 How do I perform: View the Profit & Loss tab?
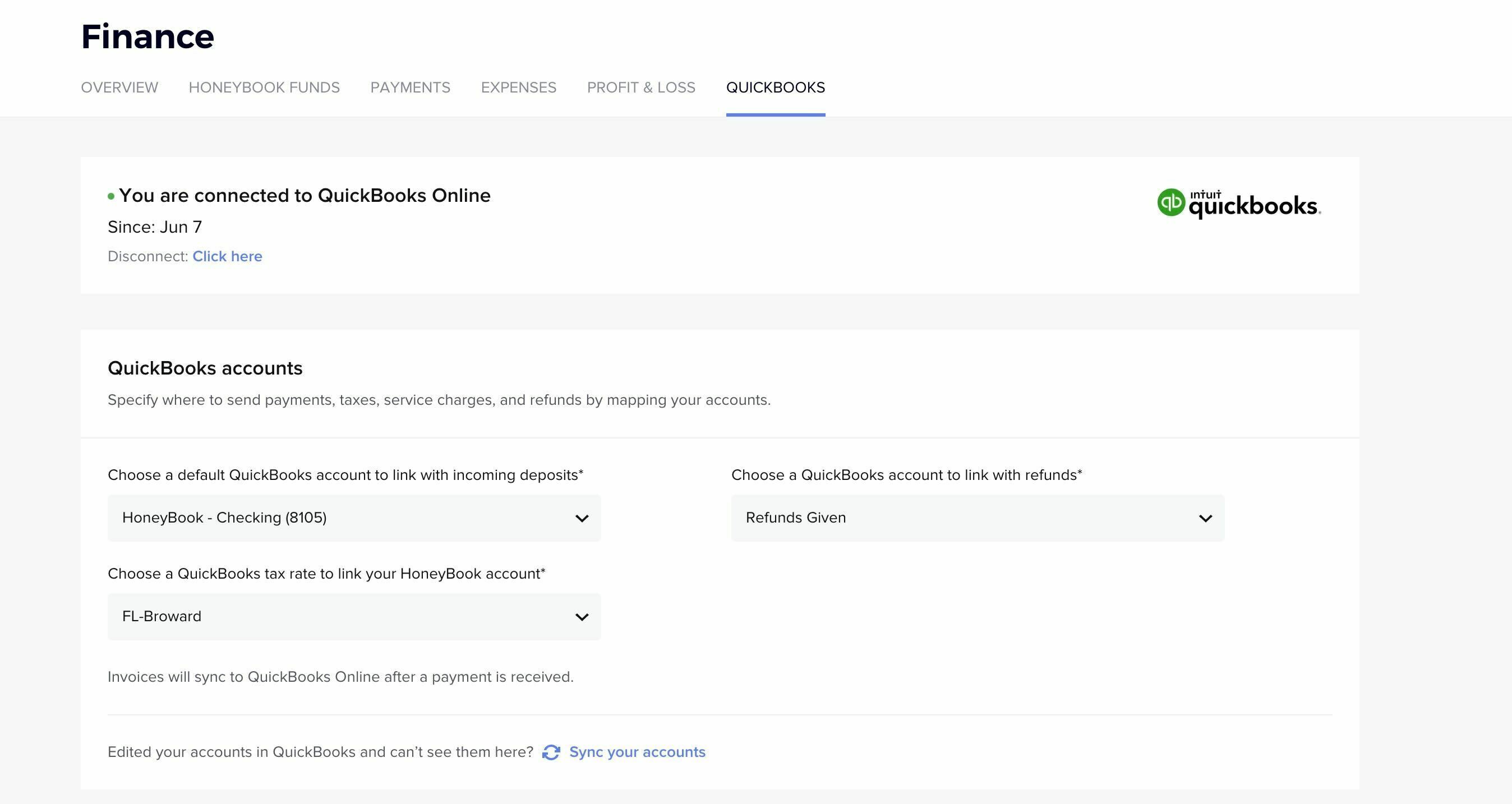coord(641,87)
